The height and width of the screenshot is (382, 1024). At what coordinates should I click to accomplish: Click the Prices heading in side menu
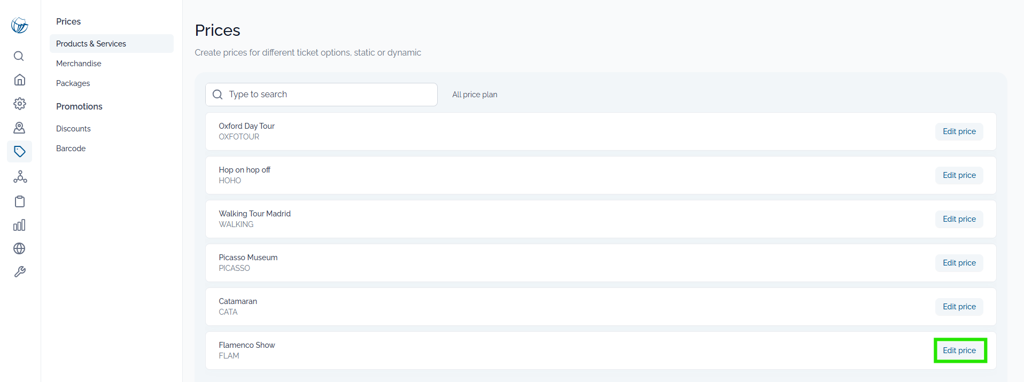[69, 22]
